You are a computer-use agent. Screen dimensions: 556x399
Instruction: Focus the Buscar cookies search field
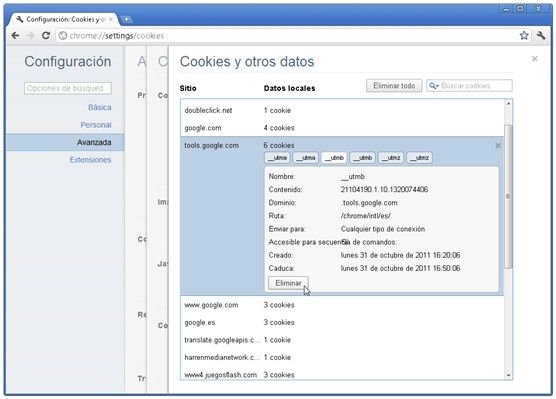(x=469, y=86)
